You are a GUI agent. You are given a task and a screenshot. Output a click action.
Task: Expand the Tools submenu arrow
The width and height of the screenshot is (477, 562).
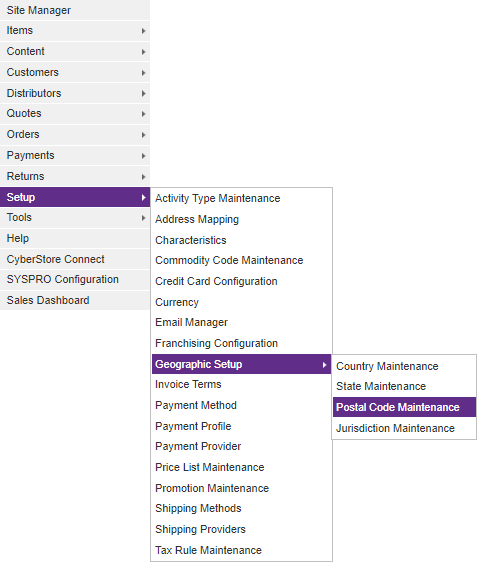(x=143, y=218)
